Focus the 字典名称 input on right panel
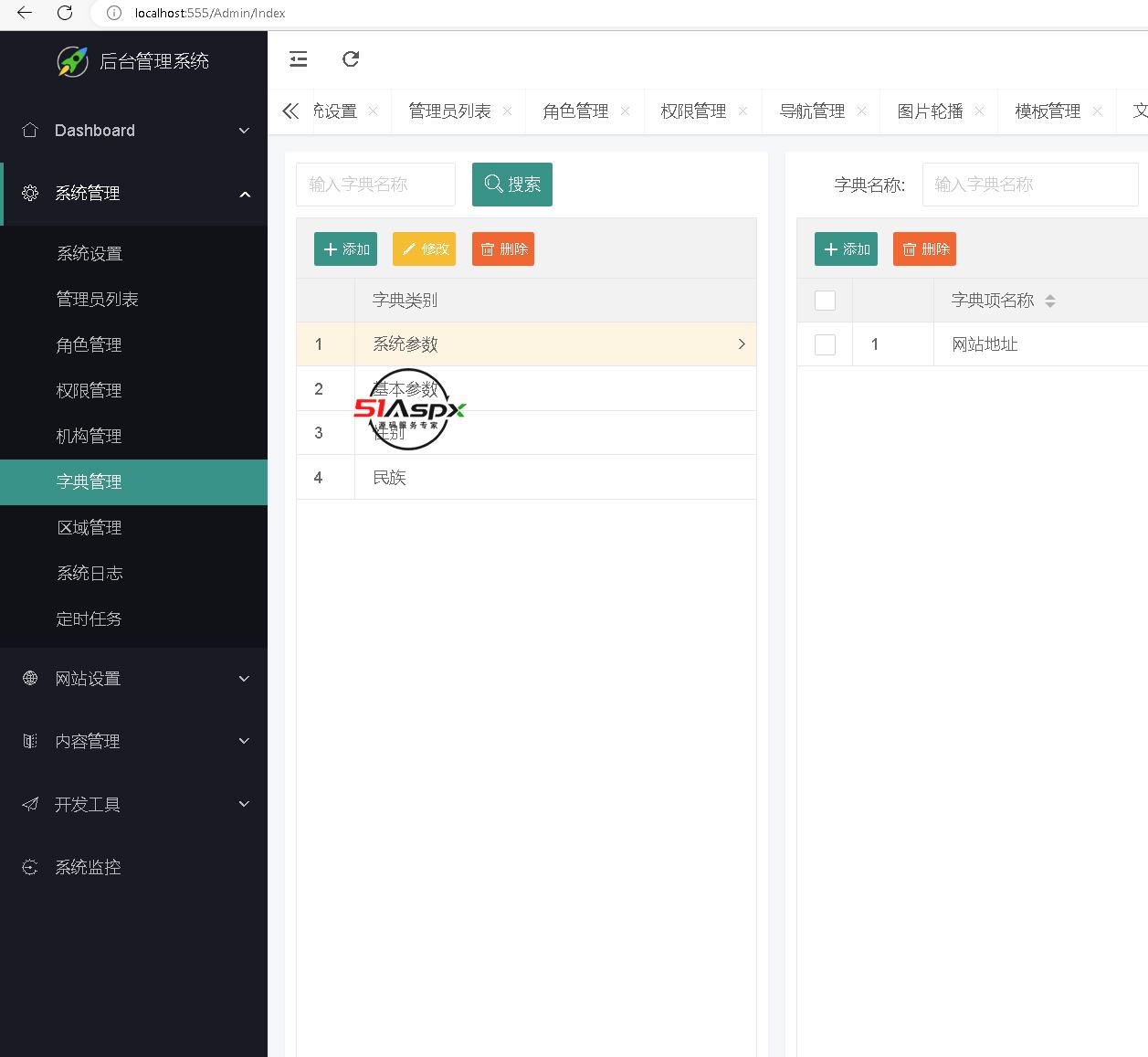Image resolution: width=1148 pixels, height=1057 pixels. 1030,185
